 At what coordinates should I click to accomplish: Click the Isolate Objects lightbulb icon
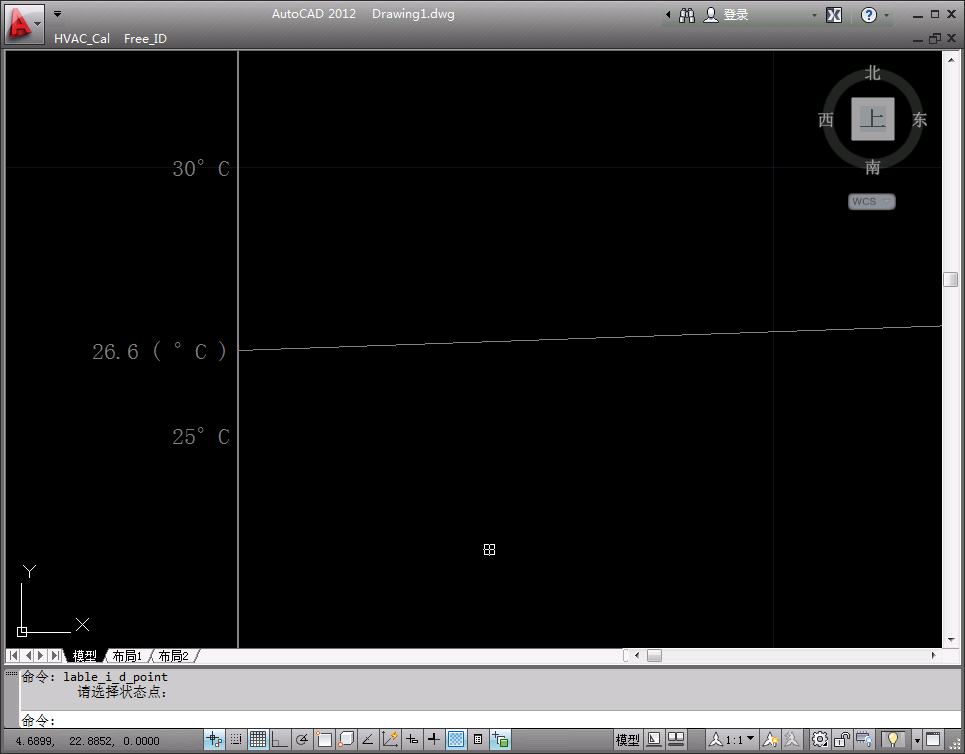tap(893, 739)
